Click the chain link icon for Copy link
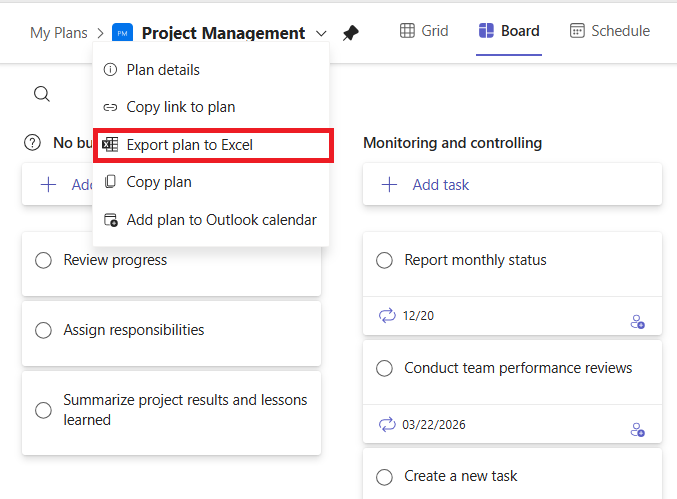 click(x=110, y=107)
